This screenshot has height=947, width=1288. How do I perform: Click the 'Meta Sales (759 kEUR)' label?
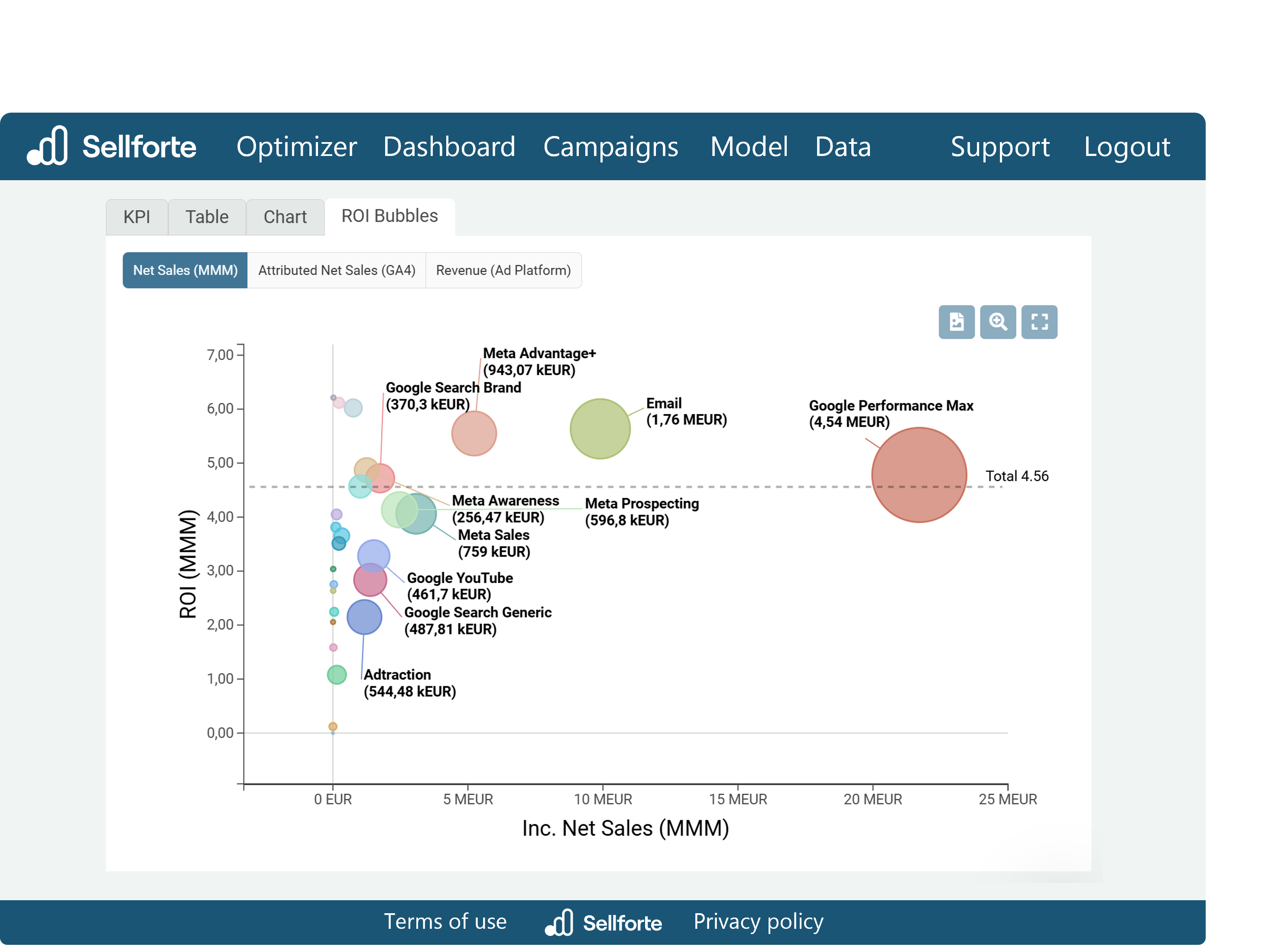click(493, 543)
